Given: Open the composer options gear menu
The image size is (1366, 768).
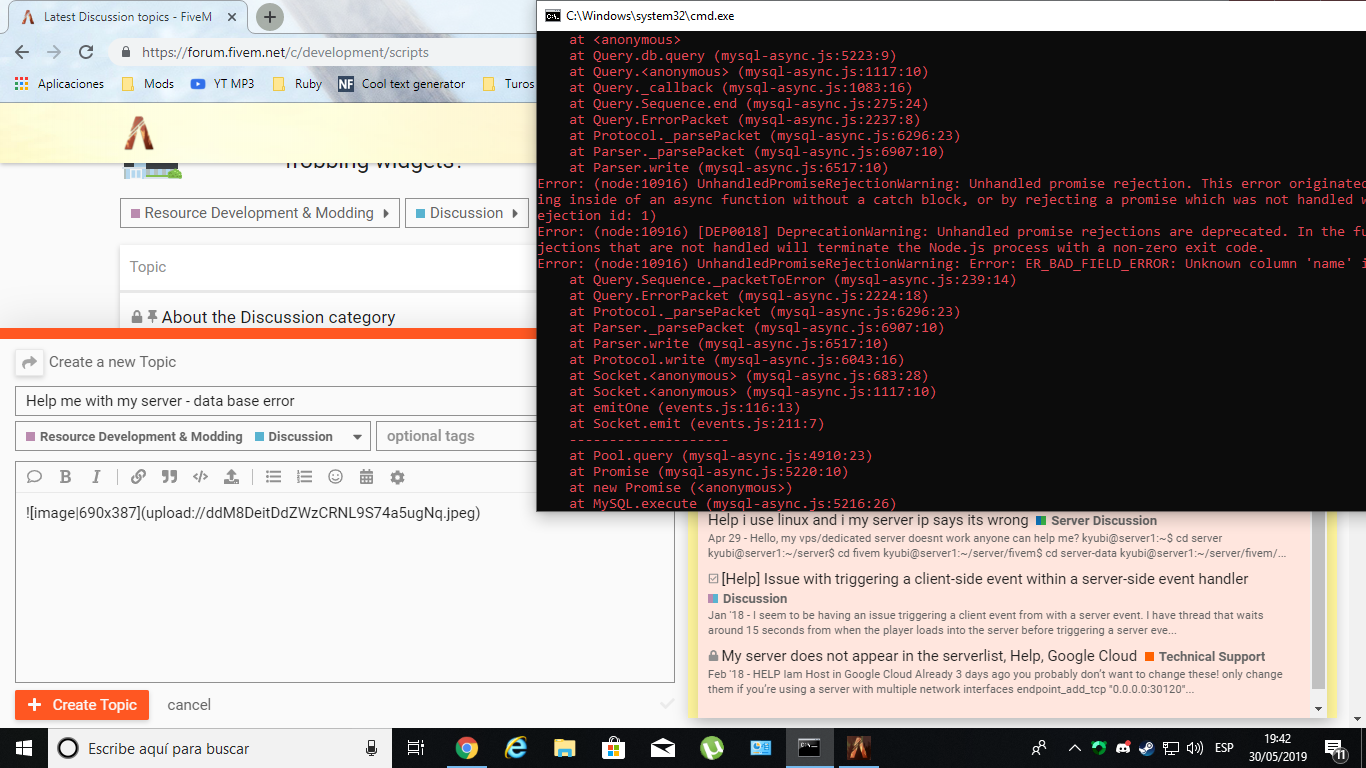Looking at the screenshot, I should pos(397,477).
